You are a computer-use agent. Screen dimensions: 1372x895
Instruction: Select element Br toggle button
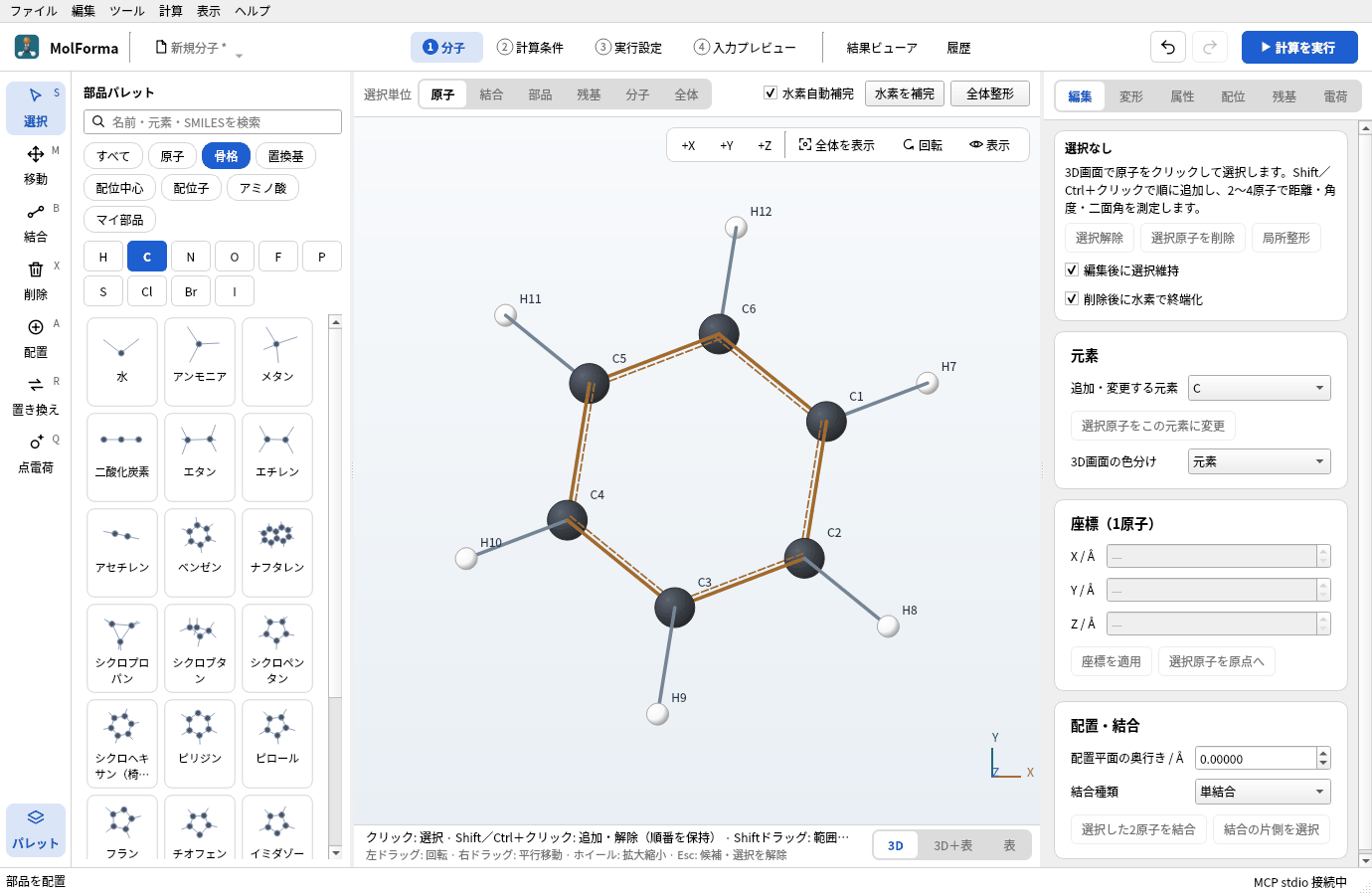pyautogui.click(x=191, y=291)
